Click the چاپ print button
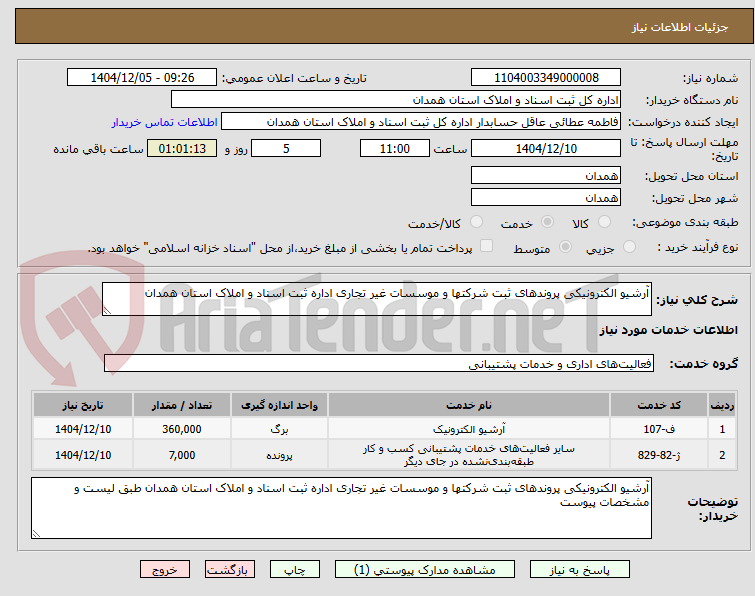The width and height of the screenshot is (755, 596). [x=294, y=570]
